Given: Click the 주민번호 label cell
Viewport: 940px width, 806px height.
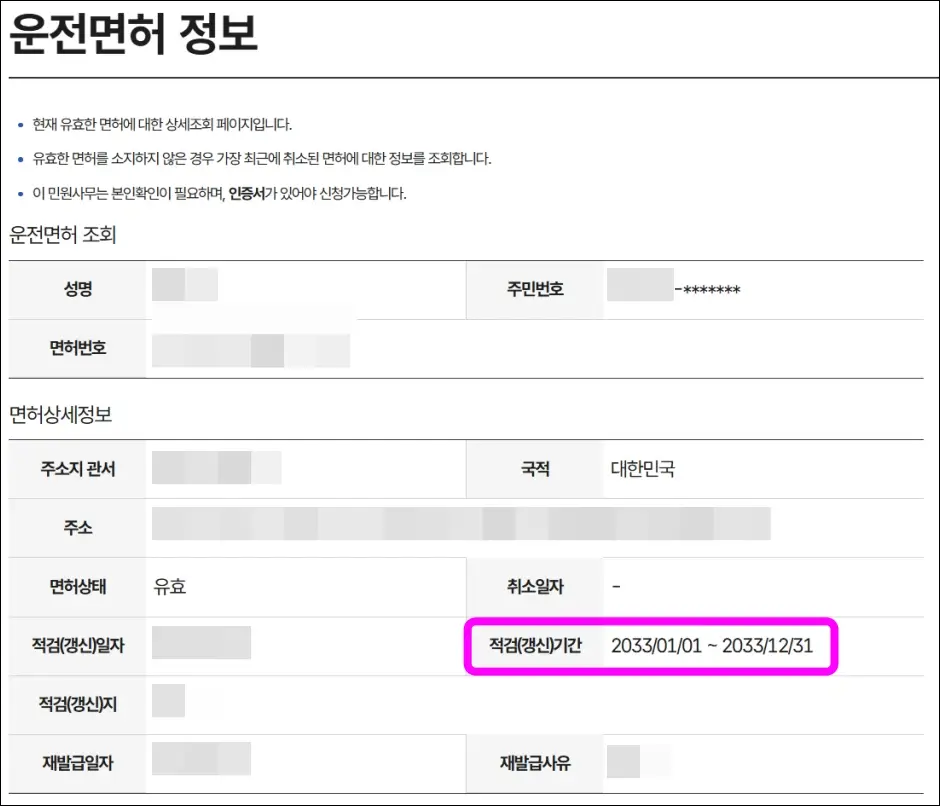Looking at the screenshot, I should click(x=535, y=290).
